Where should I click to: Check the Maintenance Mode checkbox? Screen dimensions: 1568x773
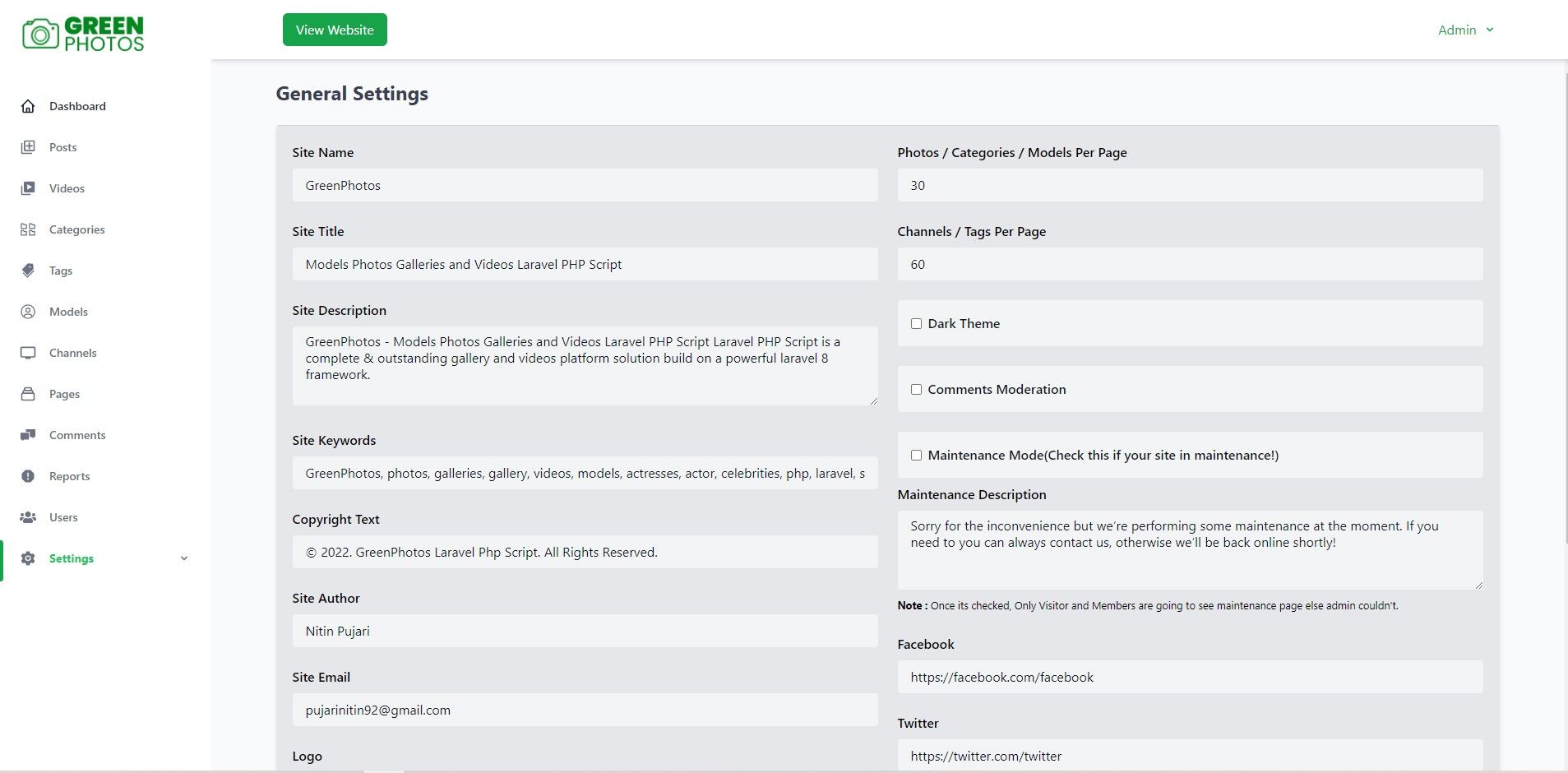[916, 456]
